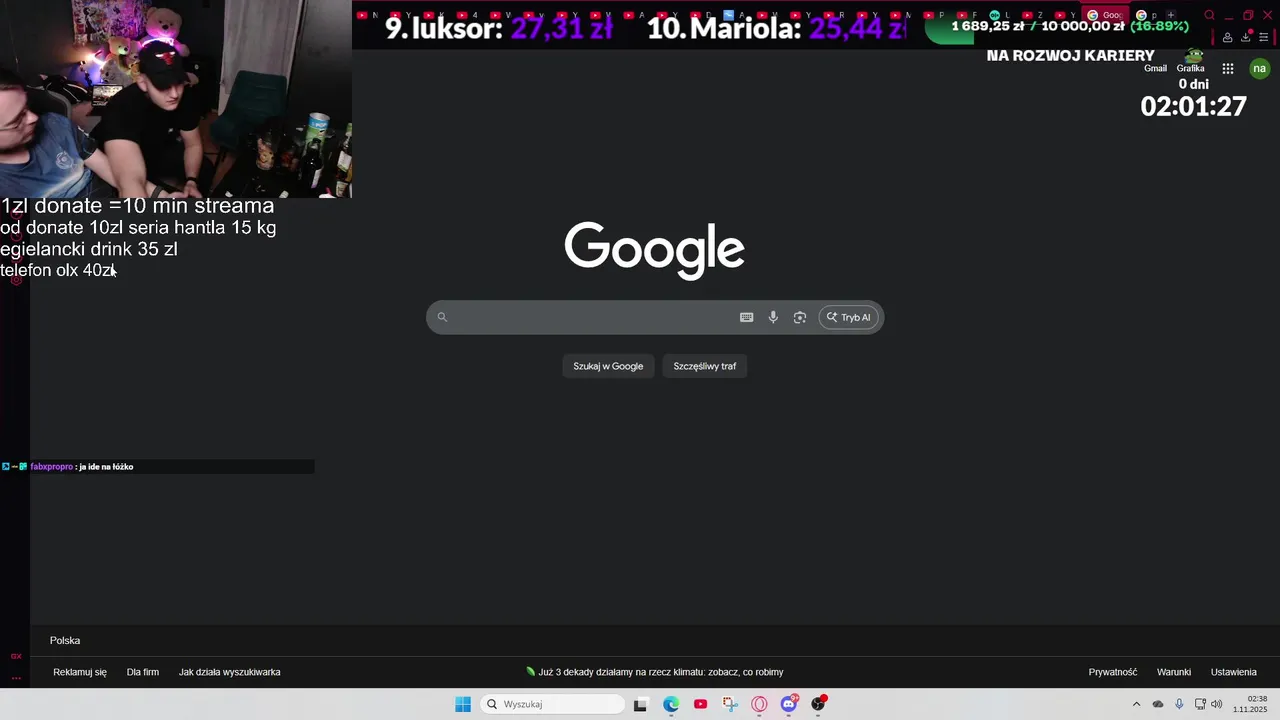The height and width of the screenshot is (720, 1280).
Task: Click the tab search magnifier icon
Action: click(1209, 15)
